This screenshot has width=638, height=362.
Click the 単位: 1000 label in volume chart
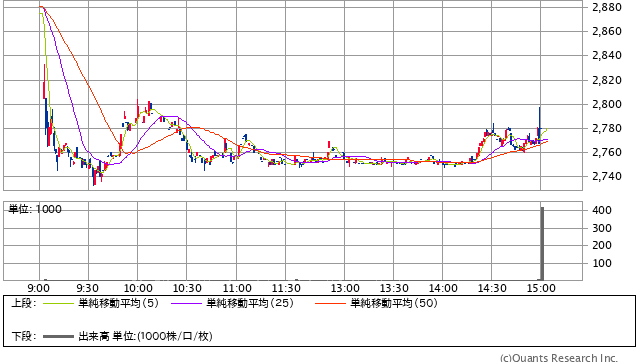[x=35, y=209]
